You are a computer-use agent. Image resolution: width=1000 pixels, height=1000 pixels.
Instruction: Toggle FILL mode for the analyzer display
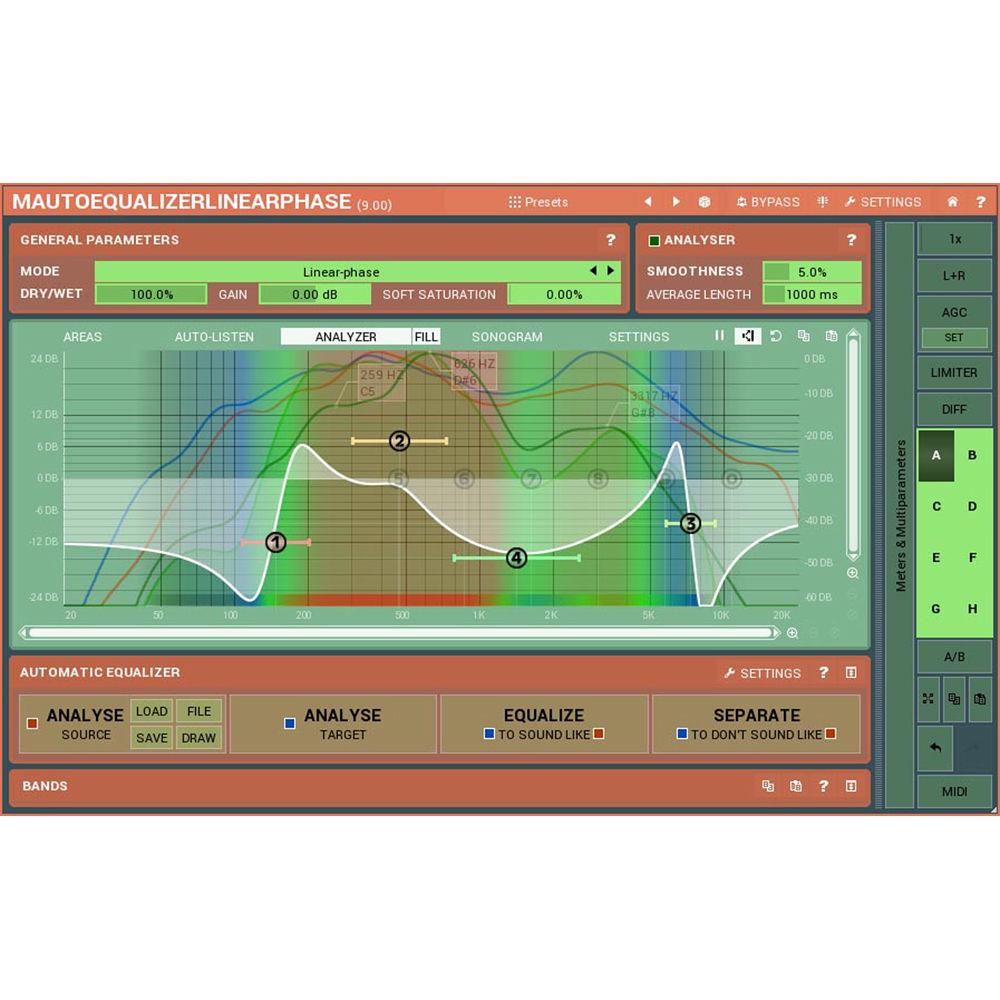[x=426, y=336]
